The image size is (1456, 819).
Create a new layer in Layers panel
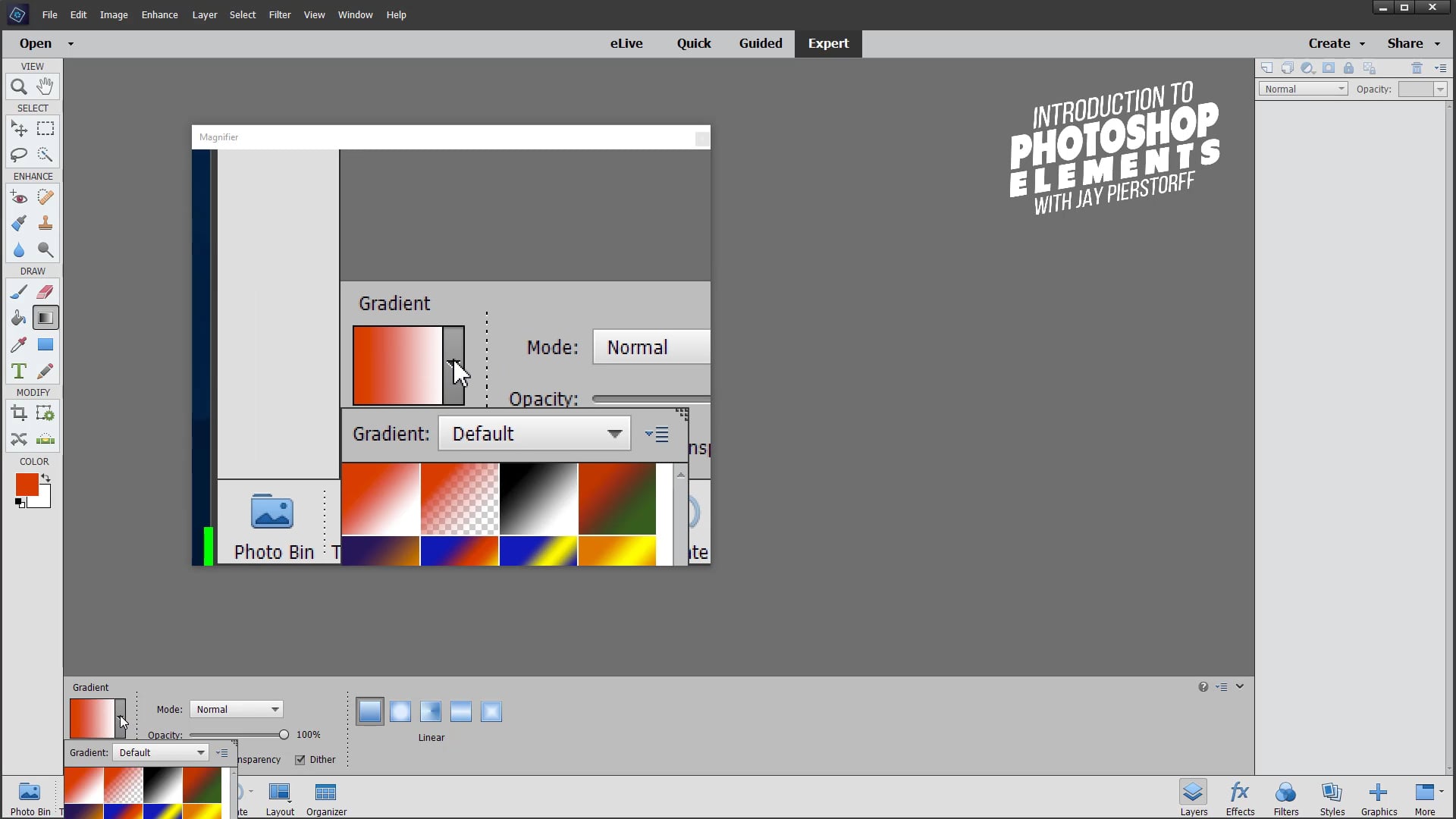click(x=1267, y=67)
